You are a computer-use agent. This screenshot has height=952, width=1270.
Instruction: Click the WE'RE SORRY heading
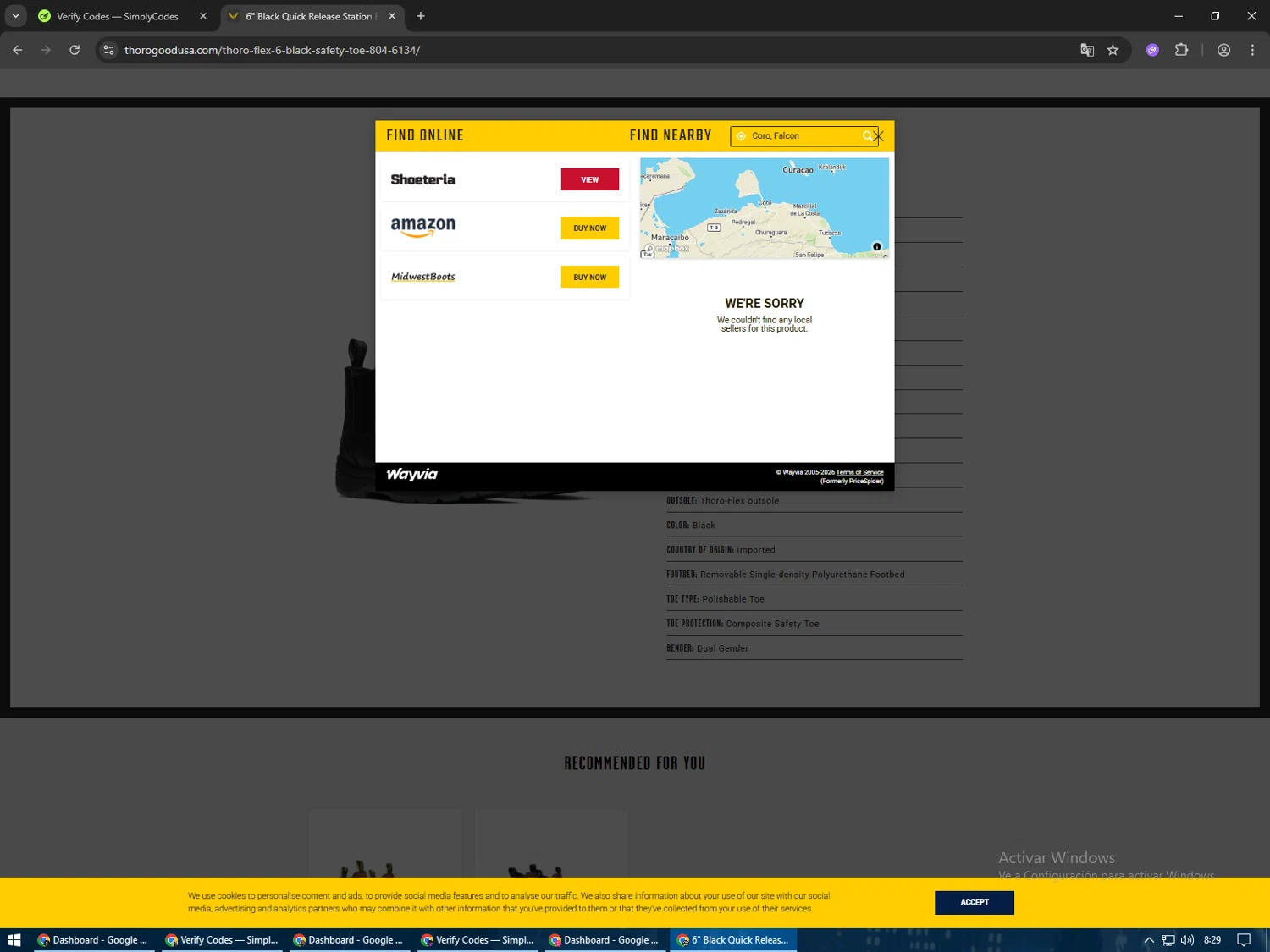tap(765, 303)
